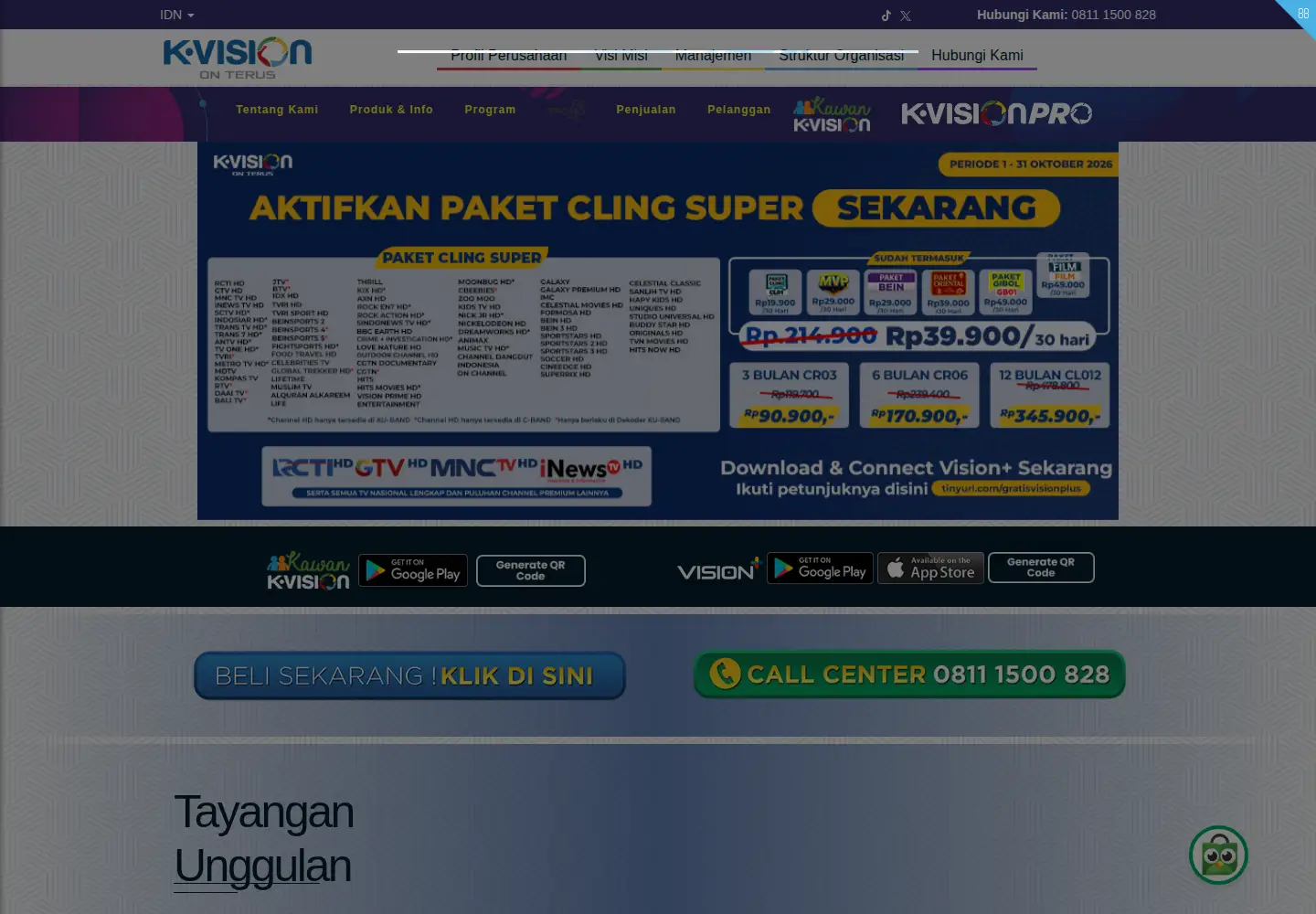Open the Apple App Store badge
The height and width of the screenshot is (914, 1316).
930,568
